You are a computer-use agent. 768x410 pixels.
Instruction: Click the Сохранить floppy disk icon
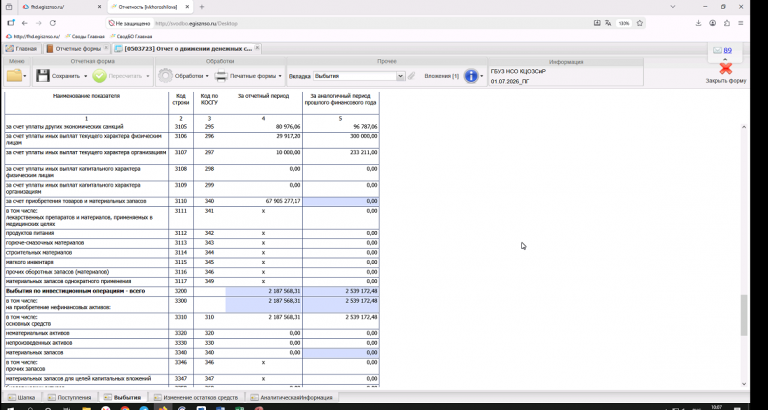click(43, 76)
